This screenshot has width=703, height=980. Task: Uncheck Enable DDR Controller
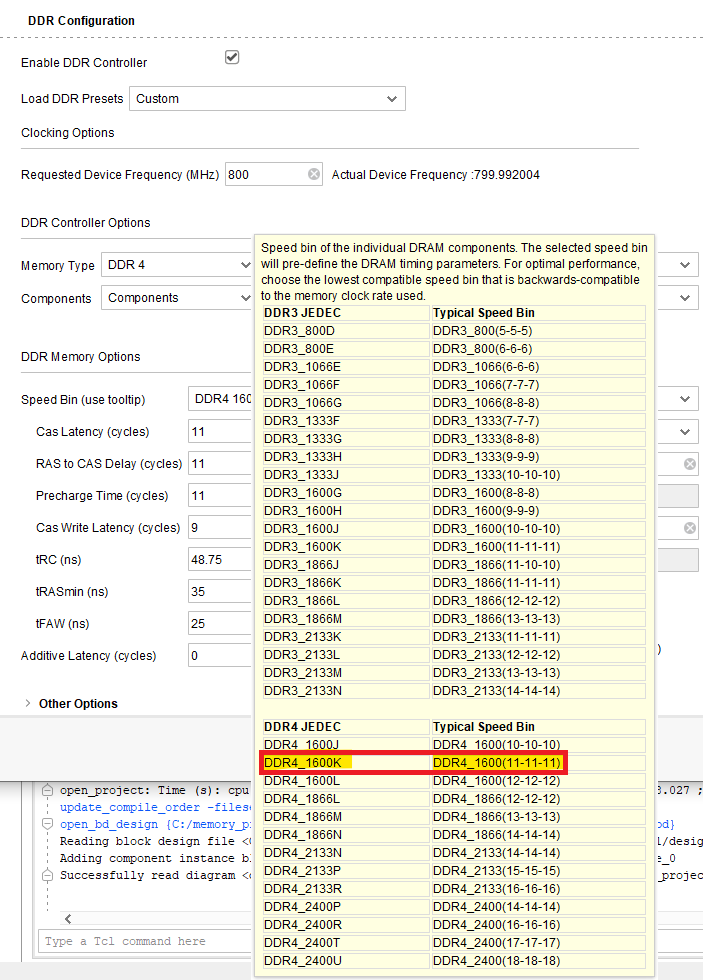(x=231, y=57)
